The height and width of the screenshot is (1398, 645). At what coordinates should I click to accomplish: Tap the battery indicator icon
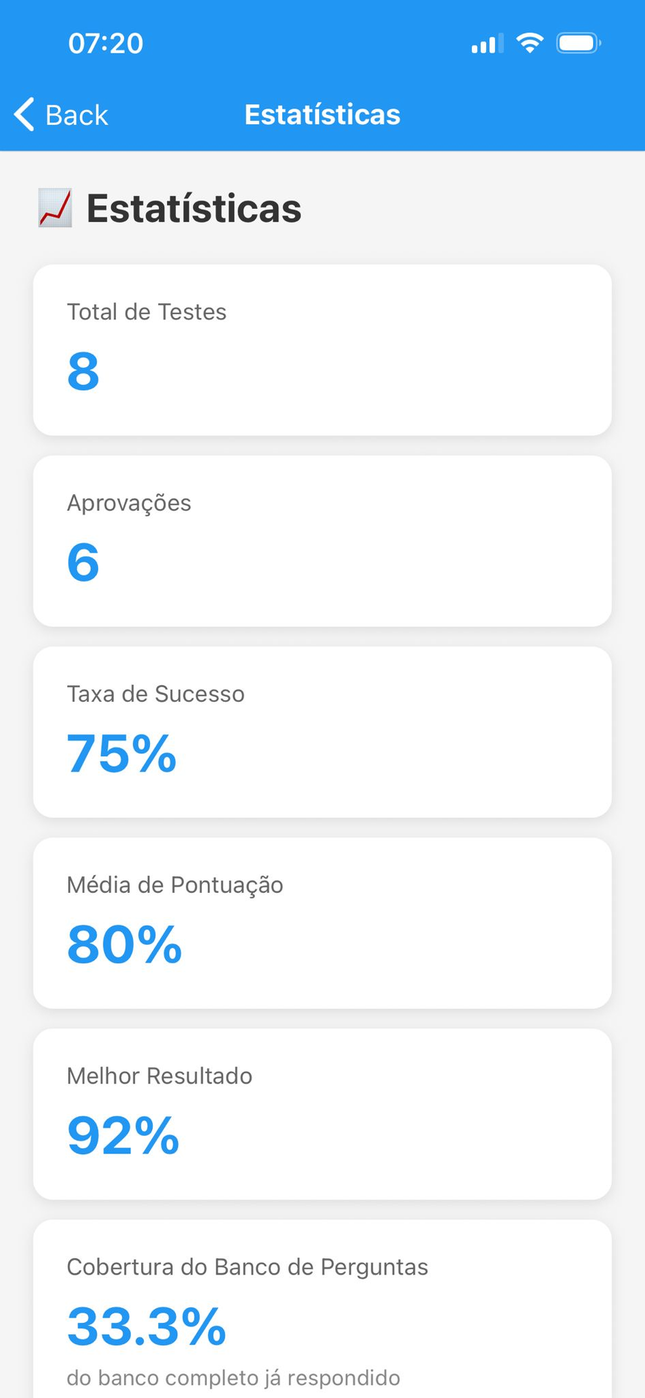(578, 43)
